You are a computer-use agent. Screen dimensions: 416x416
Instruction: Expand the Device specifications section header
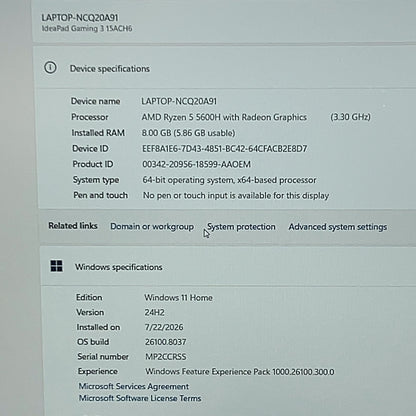pyautogui.click(x=225, y=68)
